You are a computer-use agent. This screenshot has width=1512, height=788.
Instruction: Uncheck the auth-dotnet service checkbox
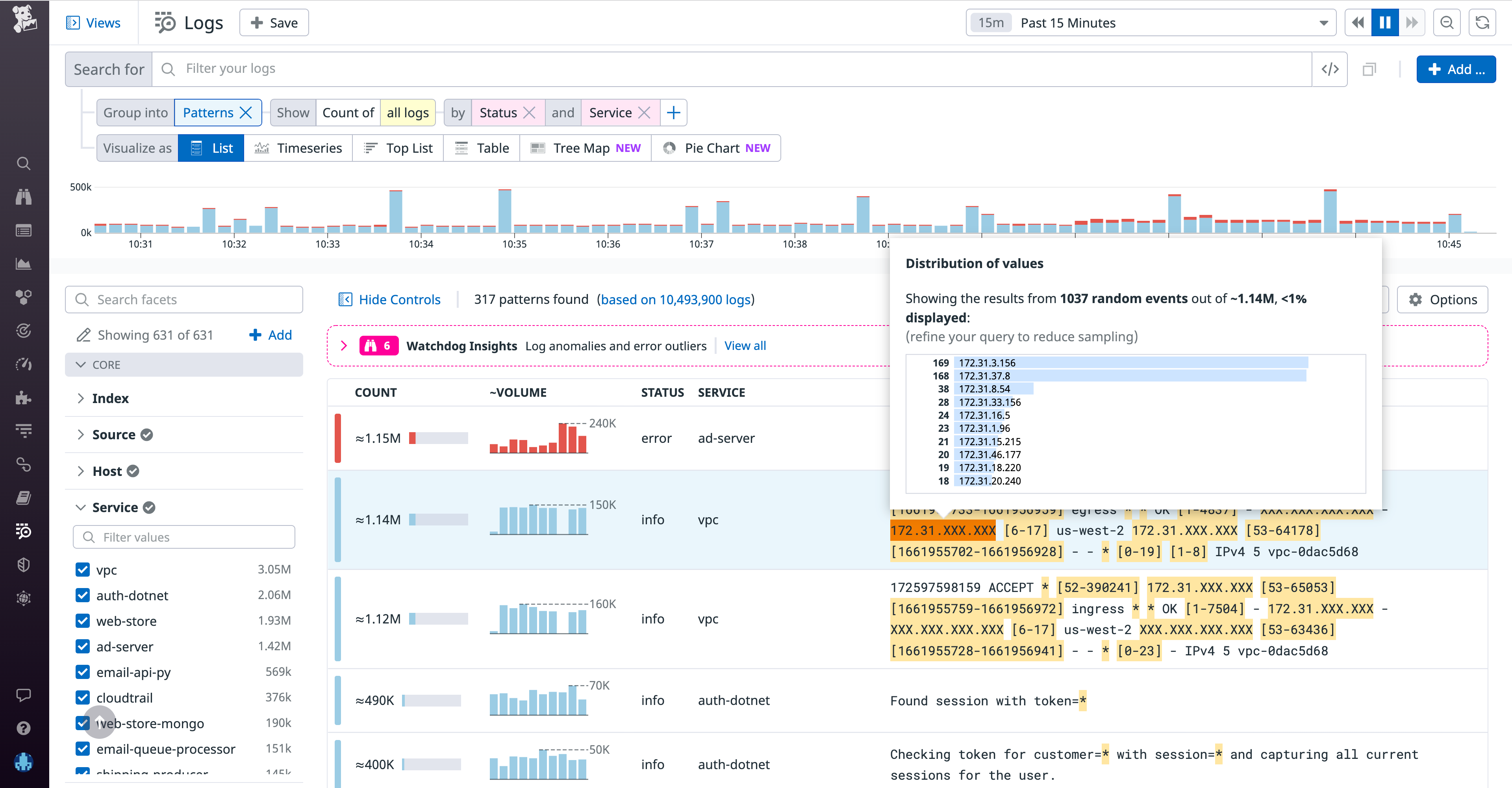(83, 596)
